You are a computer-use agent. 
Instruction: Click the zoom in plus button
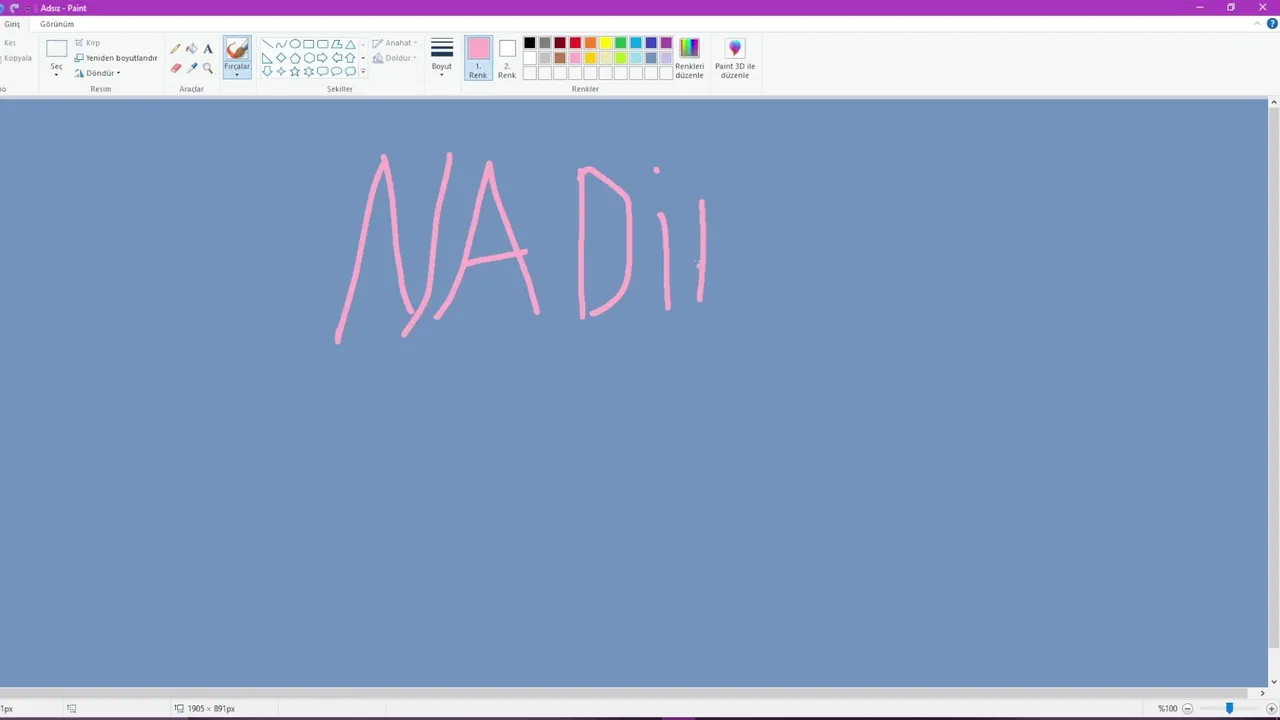coord(1271,708)
